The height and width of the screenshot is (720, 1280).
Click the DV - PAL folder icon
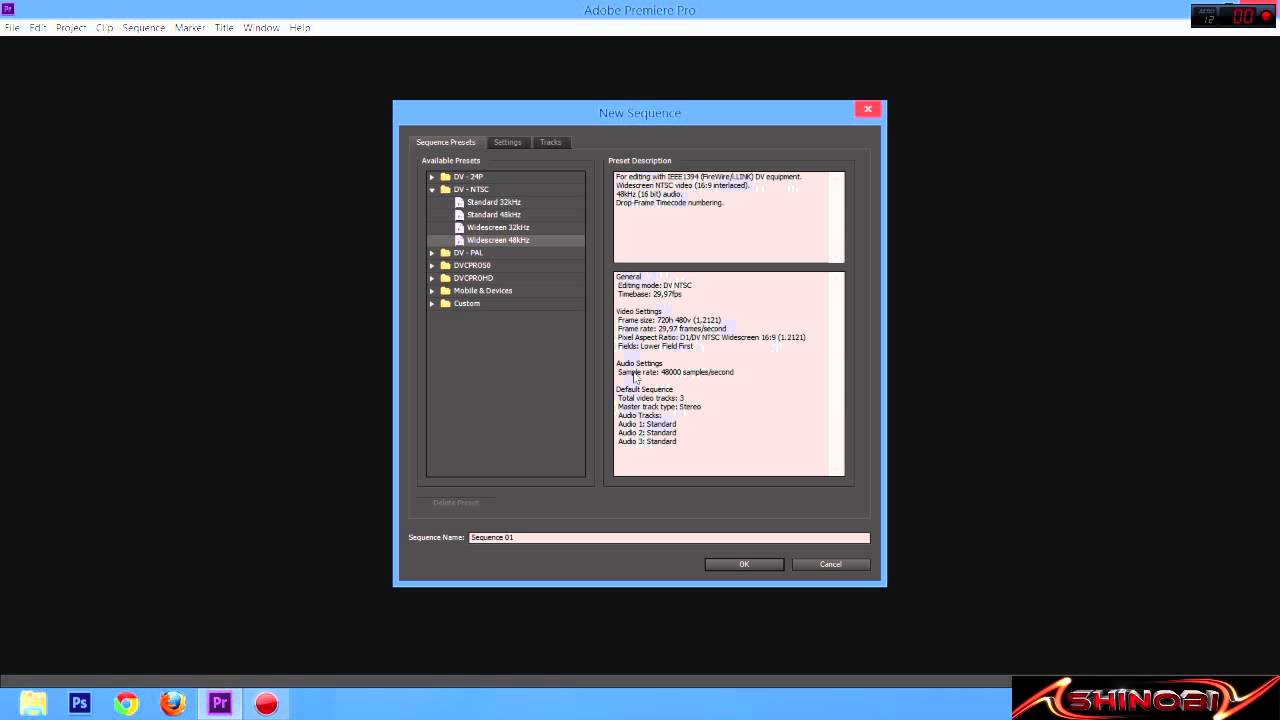pos(446,253)
